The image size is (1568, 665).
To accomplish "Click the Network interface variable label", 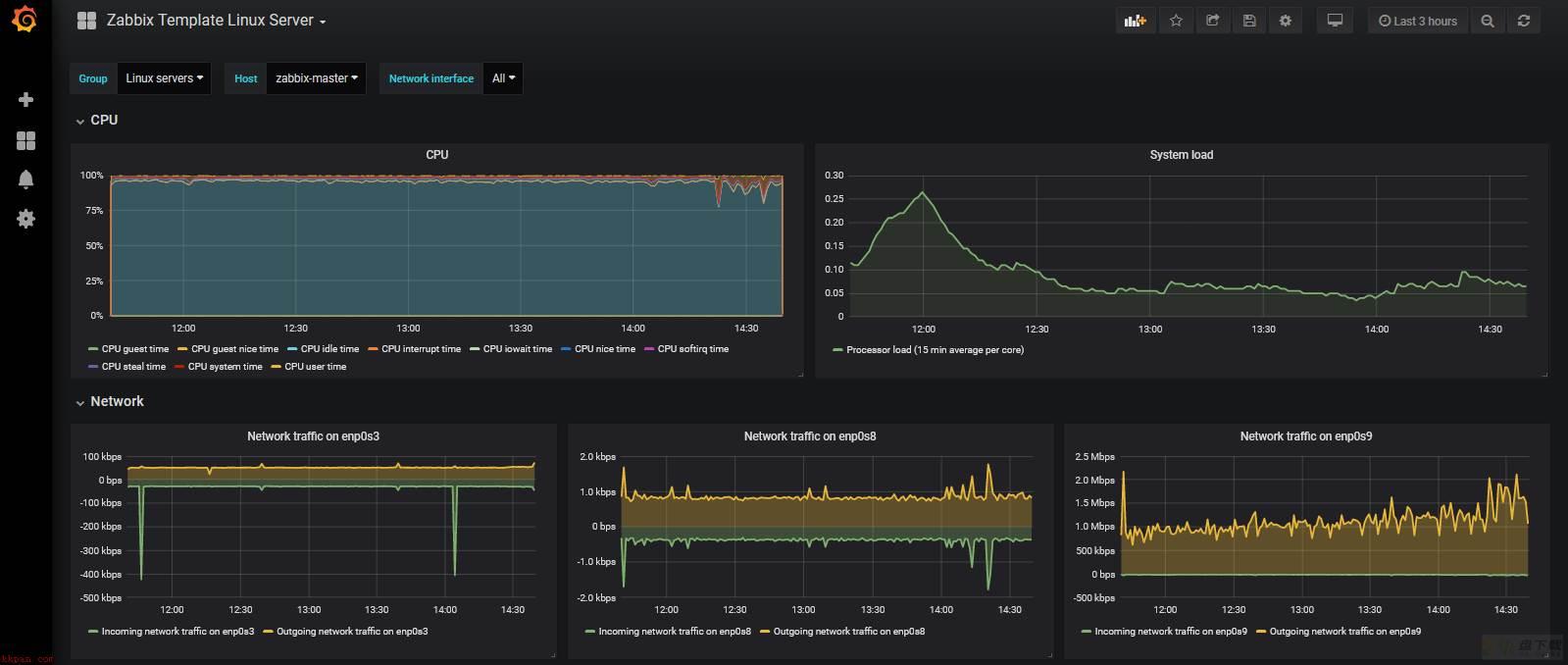I will (x=431, y=78).
